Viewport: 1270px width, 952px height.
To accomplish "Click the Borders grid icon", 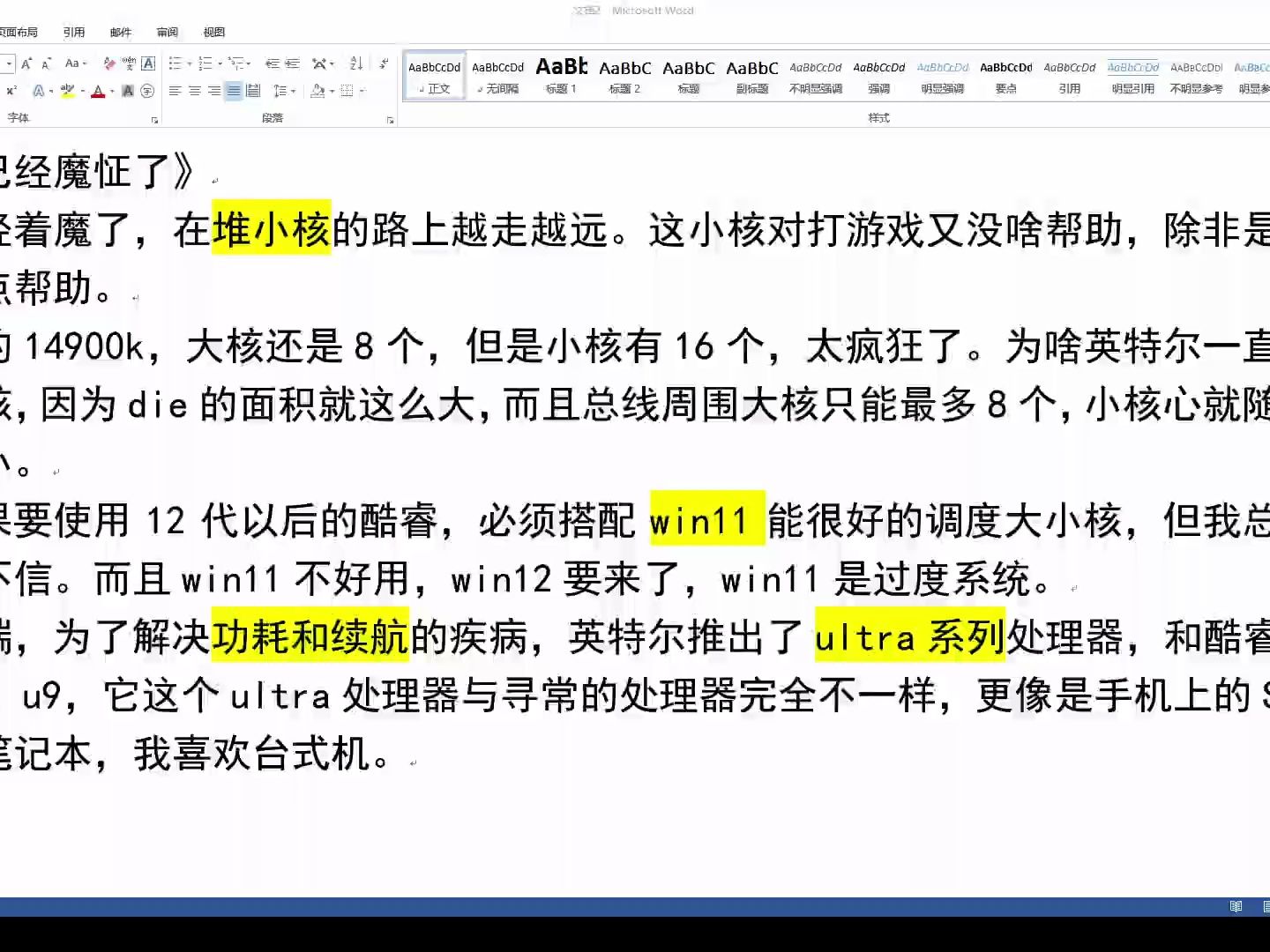I will (347, 91).
